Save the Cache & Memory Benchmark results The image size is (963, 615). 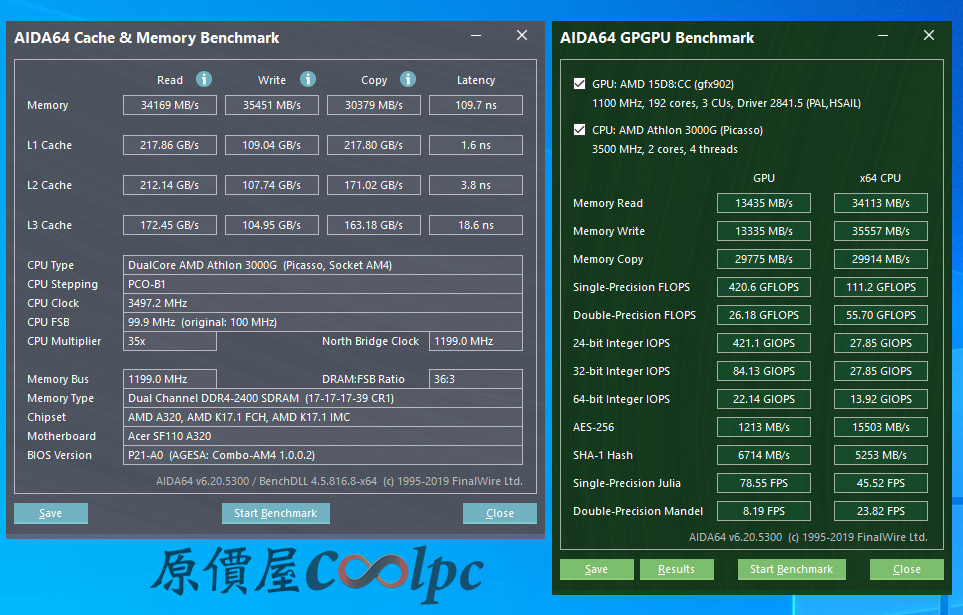(x=51, y=513)
